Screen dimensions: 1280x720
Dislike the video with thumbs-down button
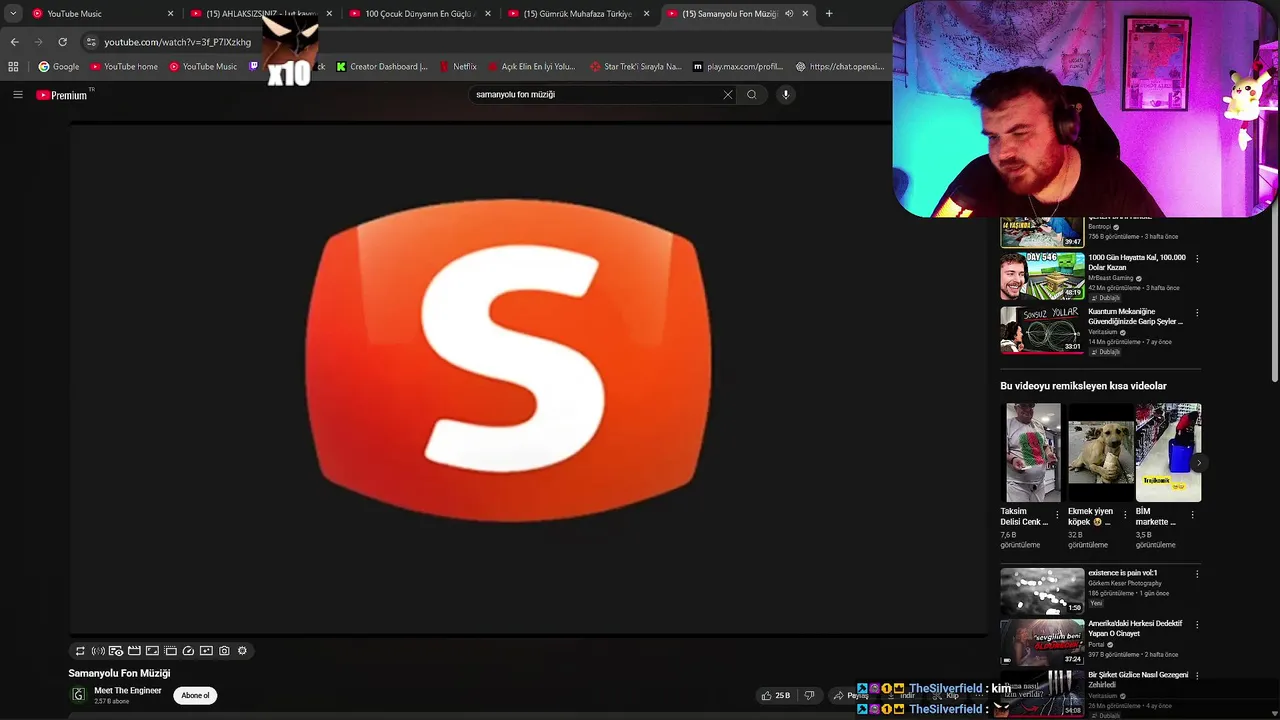tap(810, 695)
